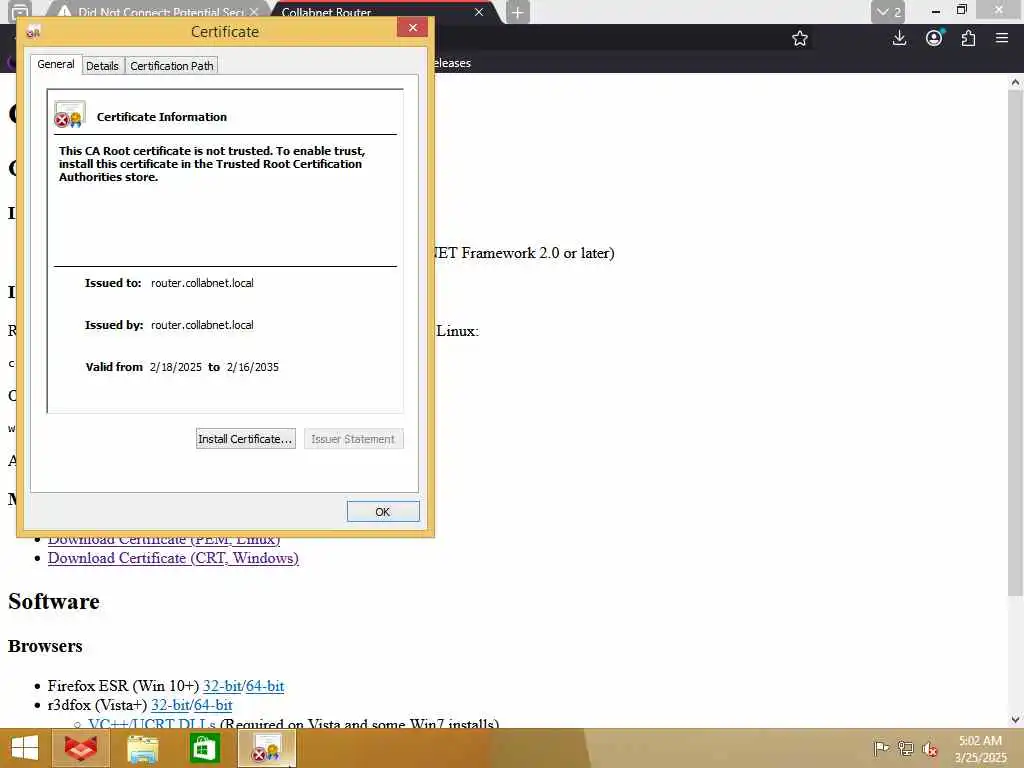This screenshot has height=768, width=1024.
Task: Close the Collabnet Router browser tab
Action: (x=479, y=12)
